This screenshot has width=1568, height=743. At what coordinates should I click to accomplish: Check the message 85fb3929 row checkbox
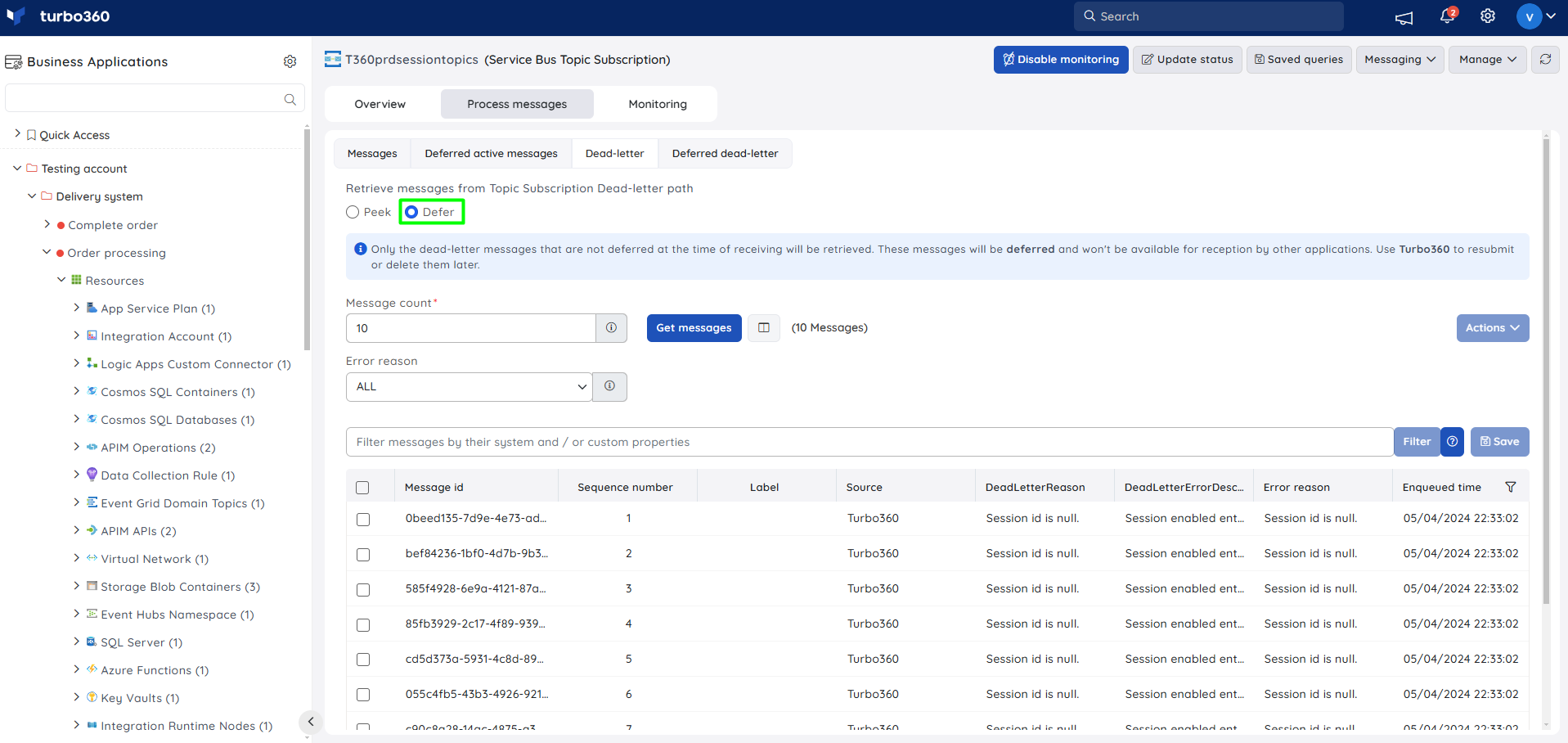point(363,625)
